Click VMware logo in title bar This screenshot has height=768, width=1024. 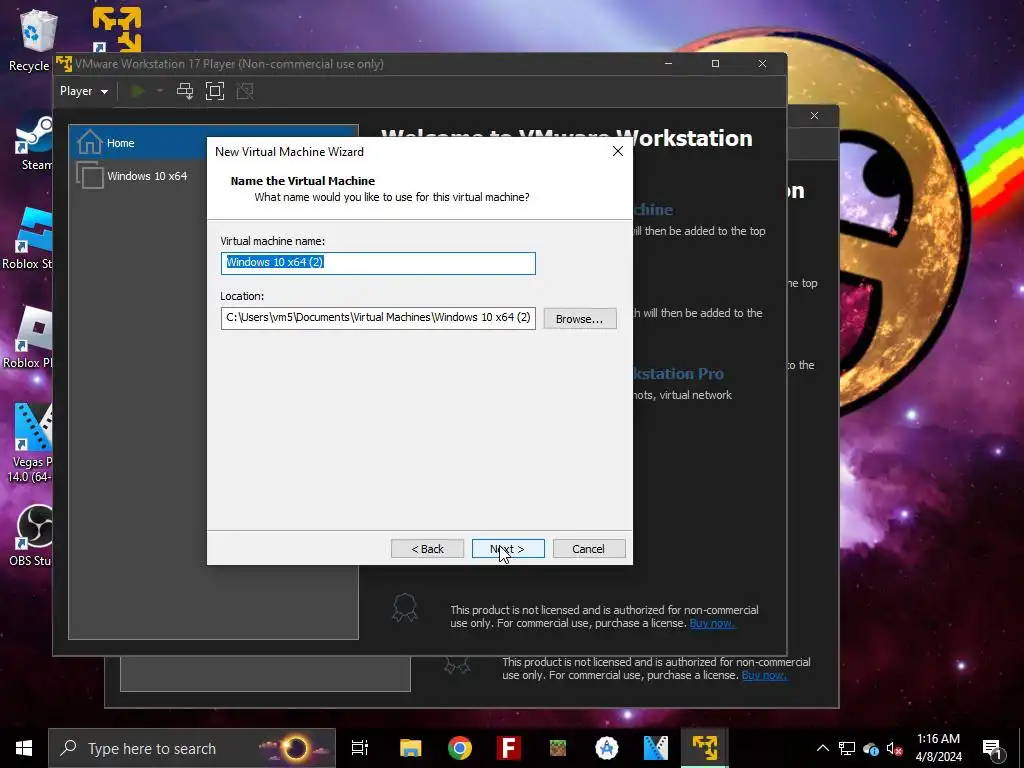point(63,64)
